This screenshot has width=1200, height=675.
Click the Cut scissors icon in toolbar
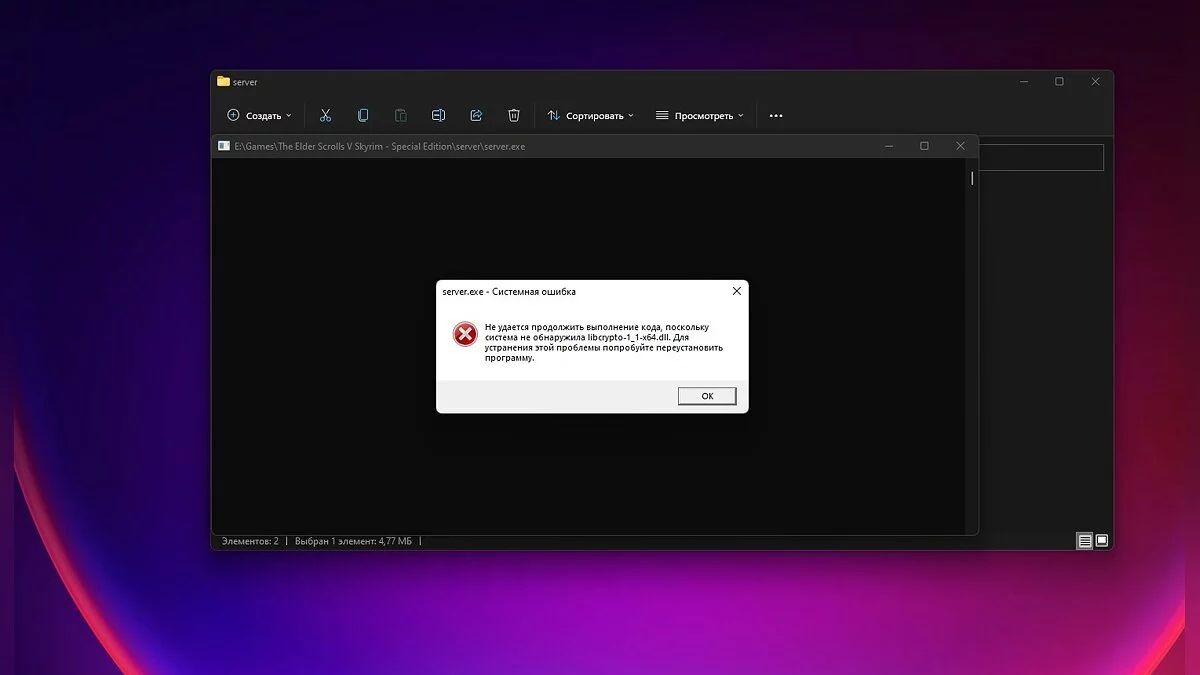[x=325, y=116]
